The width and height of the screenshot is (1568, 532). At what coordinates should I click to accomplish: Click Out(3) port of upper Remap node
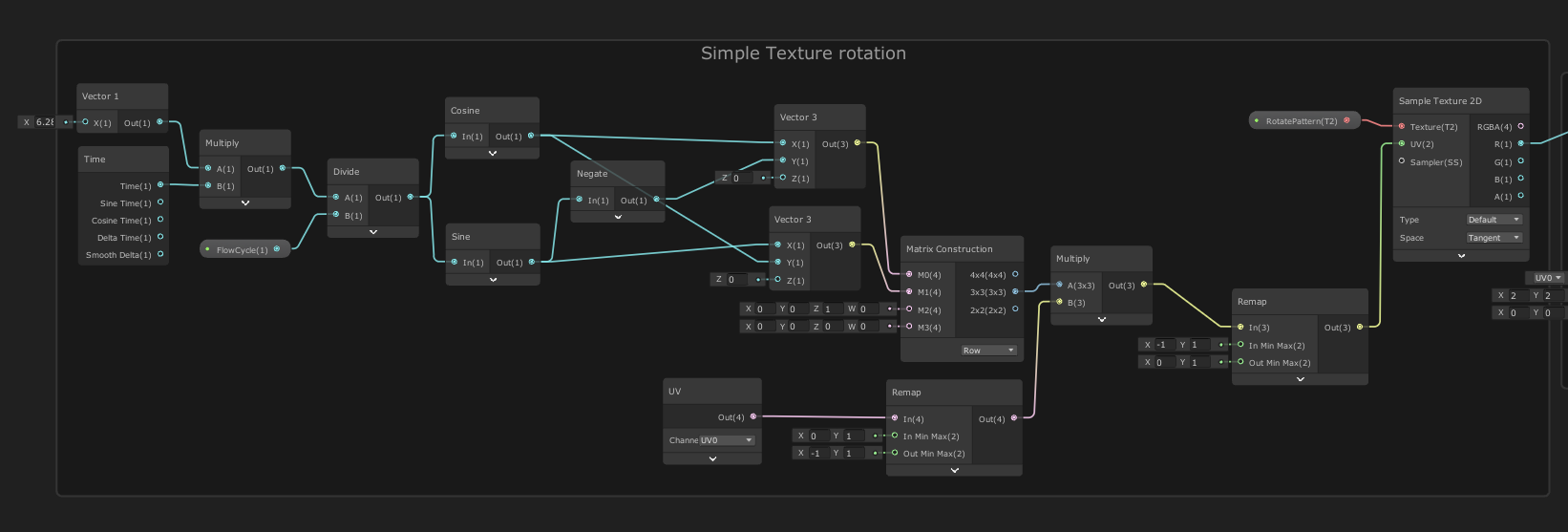(x=1360, y=327)
